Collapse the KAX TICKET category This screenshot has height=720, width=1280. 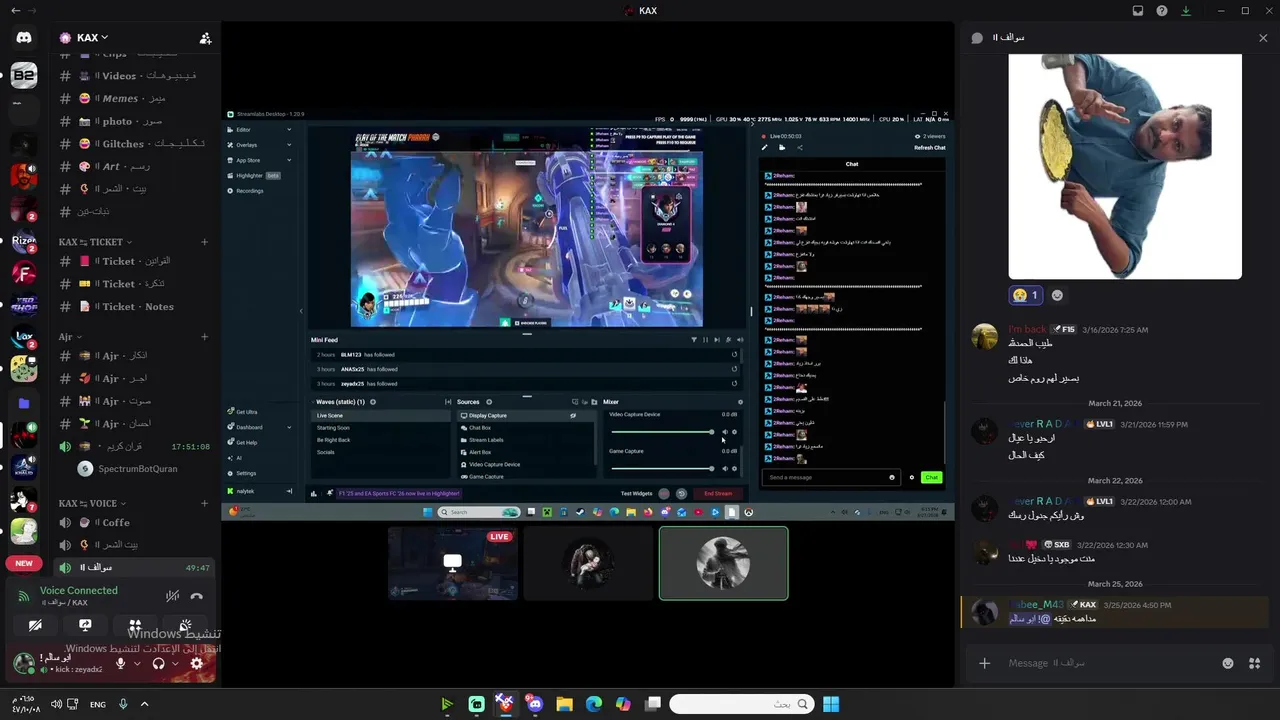click(x=95, y=242)
